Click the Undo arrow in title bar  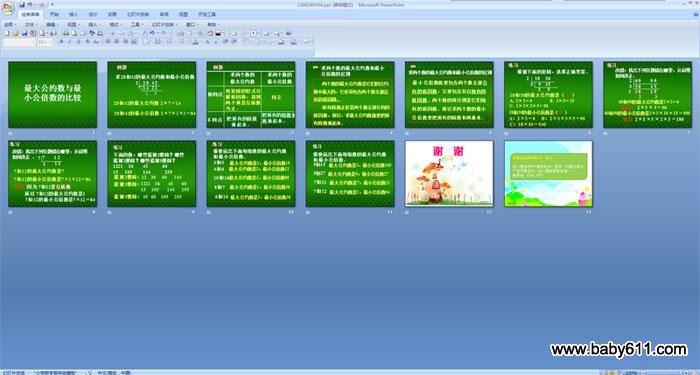30,4
